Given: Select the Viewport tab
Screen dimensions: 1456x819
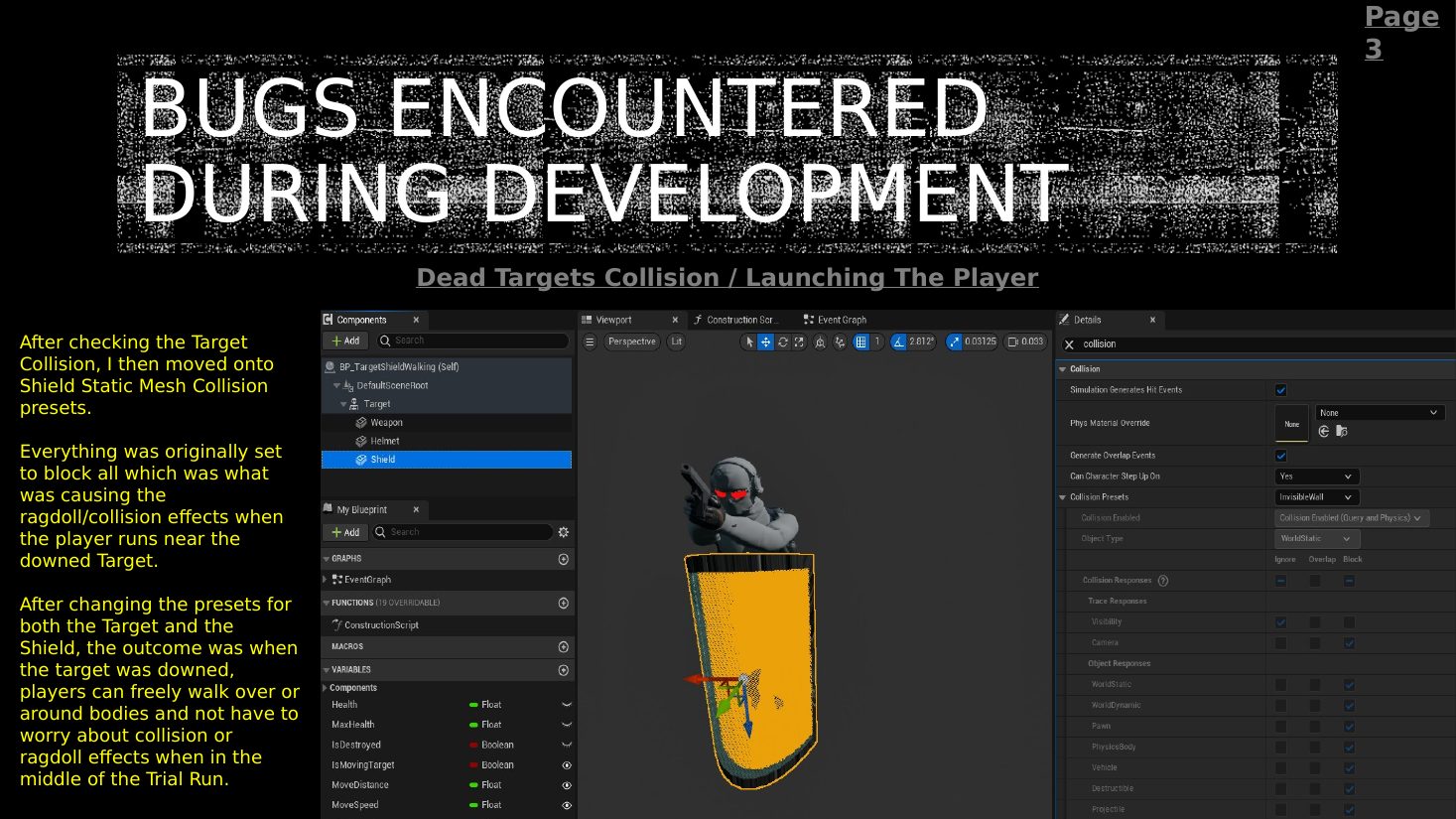Looking at the screenshot, I should point(629,320).
